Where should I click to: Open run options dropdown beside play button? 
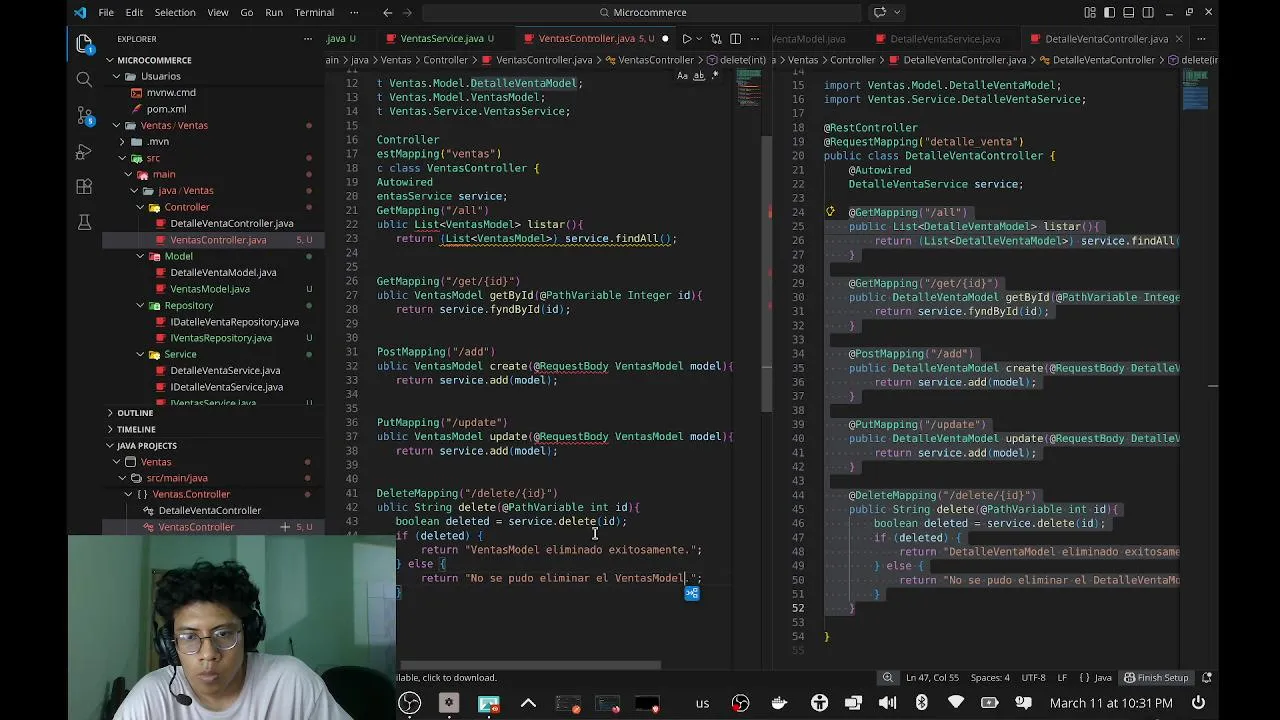tap(698, 39)
